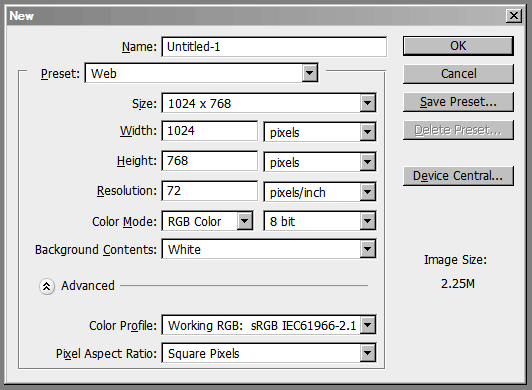
Task: Open the Background Contents White dropdown
Action: pos(269,249)
